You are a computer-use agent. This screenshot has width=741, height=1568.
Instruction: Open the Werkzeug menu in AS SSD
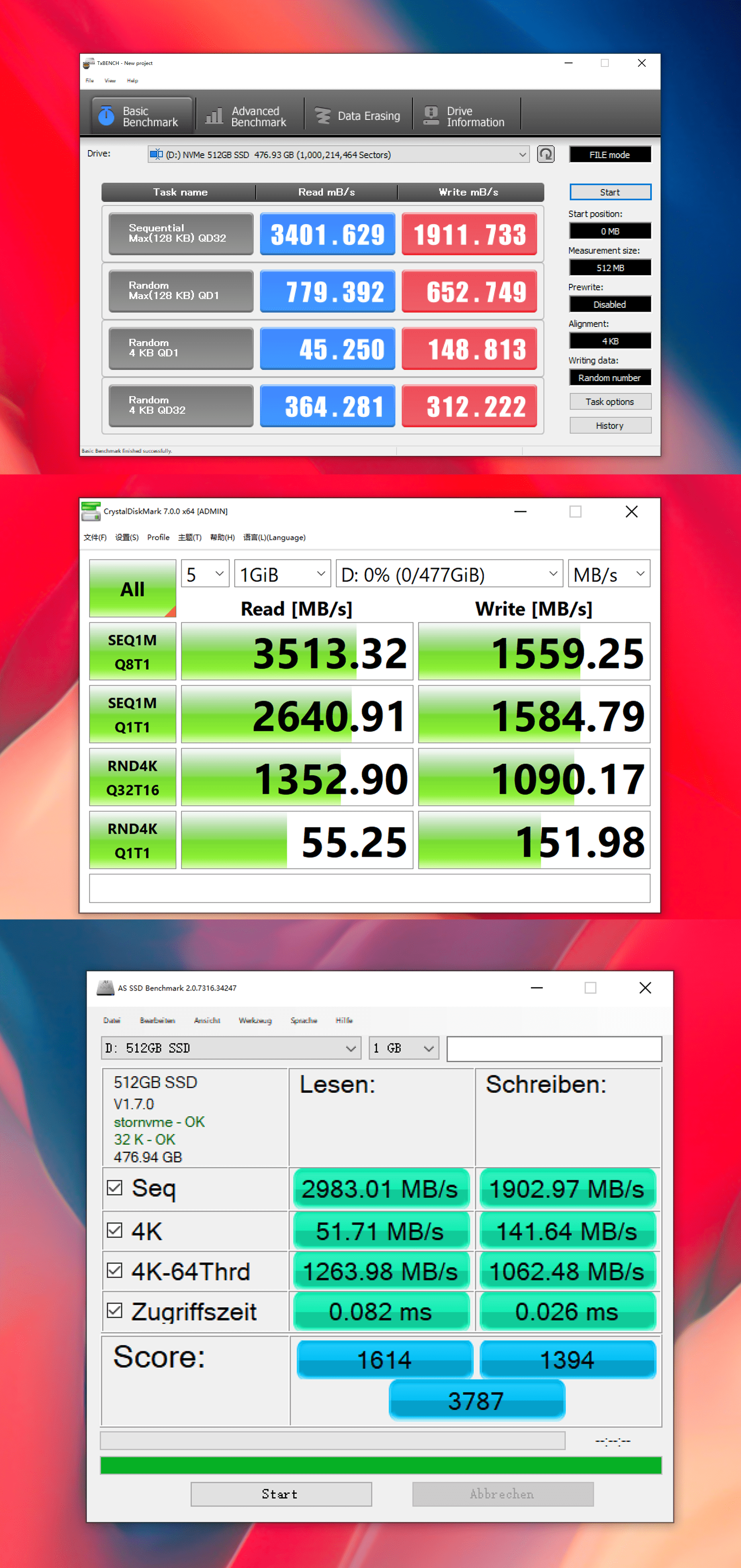click(x=255, y=1020)
